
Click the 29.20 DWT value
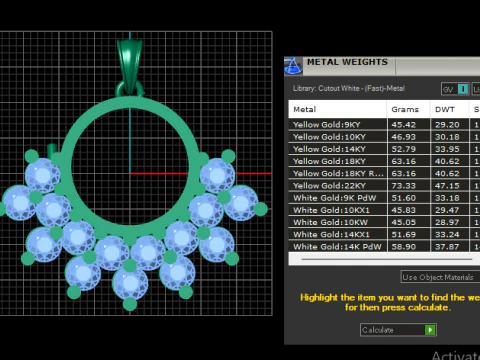pyautogui.click(x=447, y=125)
